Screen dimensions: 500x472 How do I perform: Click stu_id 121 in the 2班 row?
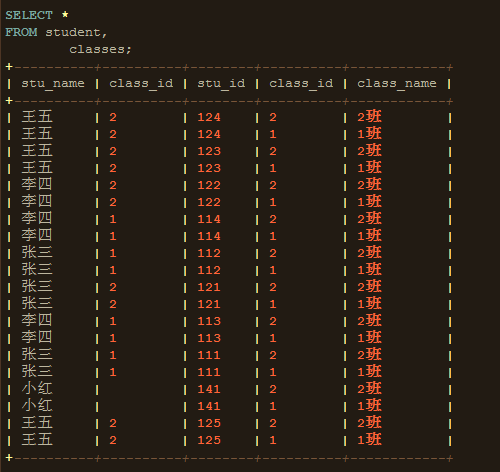pos(209,287)
